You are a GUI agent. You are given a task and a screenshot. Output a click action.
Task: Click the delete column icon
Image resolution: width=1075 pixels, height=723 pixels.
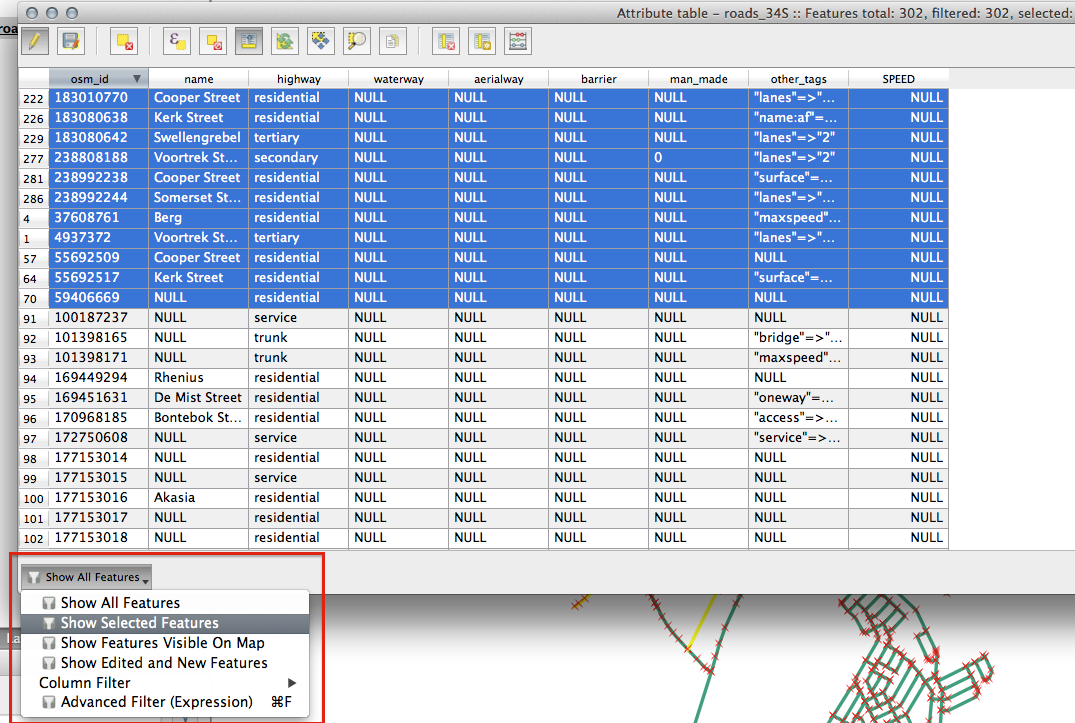(446, 41)
